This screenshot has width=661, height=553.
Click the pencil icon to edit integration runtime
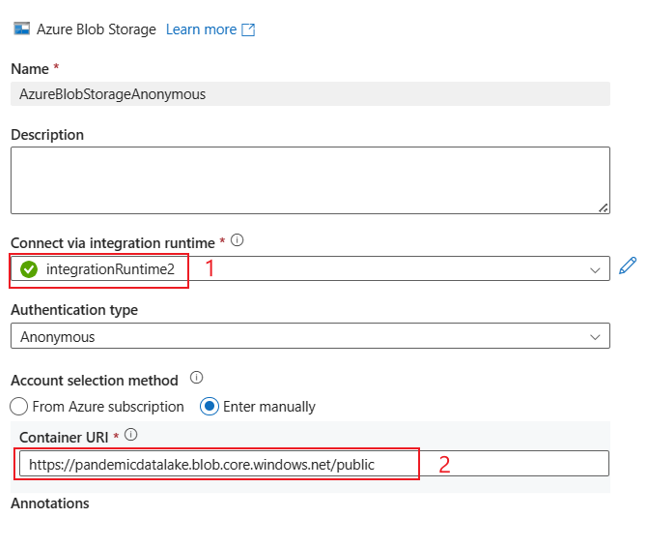[x=627, y=266]
